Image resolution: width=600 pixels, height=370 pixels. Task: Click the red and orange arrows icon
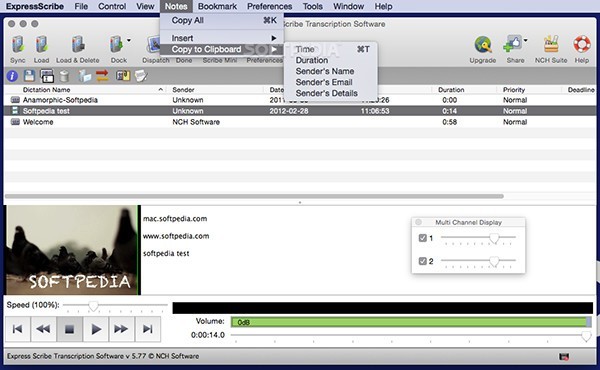pyautogui.click(x=102, y=76)
